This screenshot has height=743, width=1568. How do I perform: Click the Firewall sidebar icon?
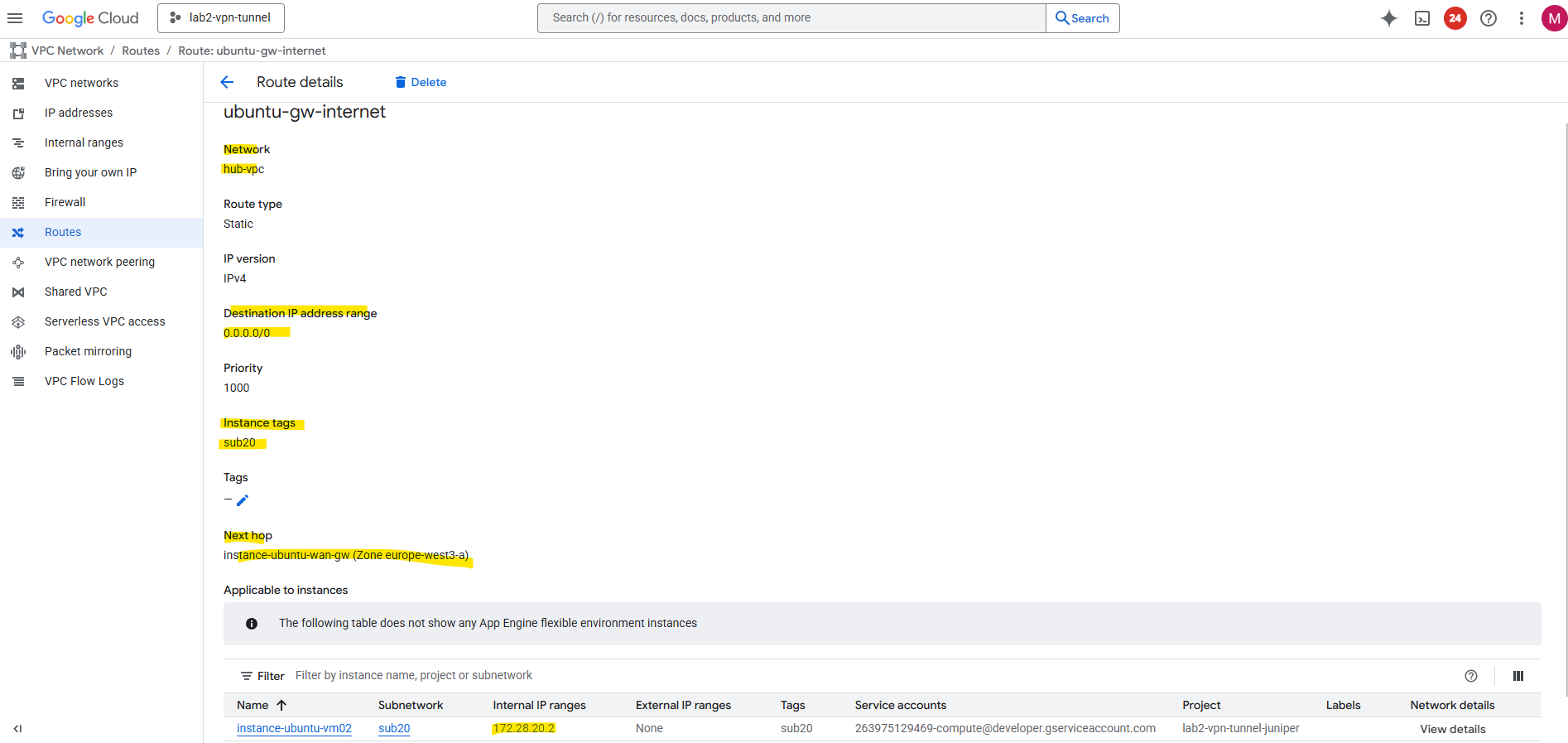tap(18, 203)
